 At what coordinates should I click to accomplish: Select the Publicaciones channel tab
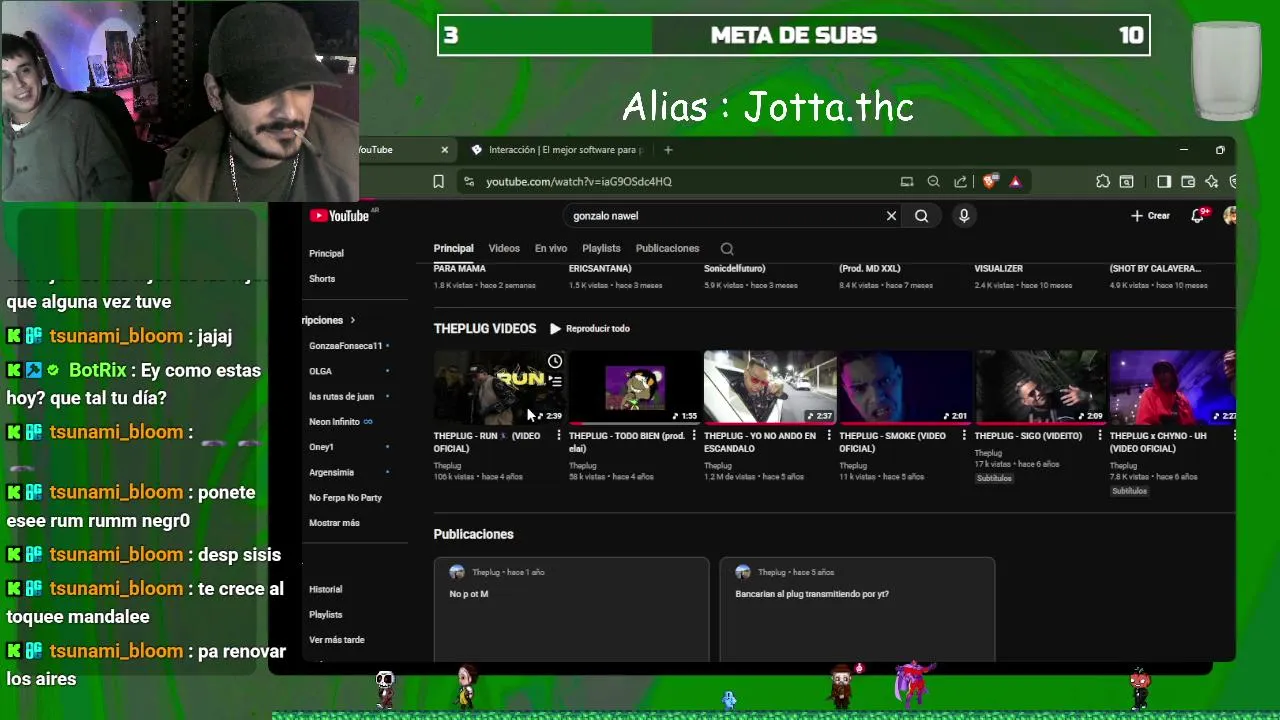coord(667,248)
